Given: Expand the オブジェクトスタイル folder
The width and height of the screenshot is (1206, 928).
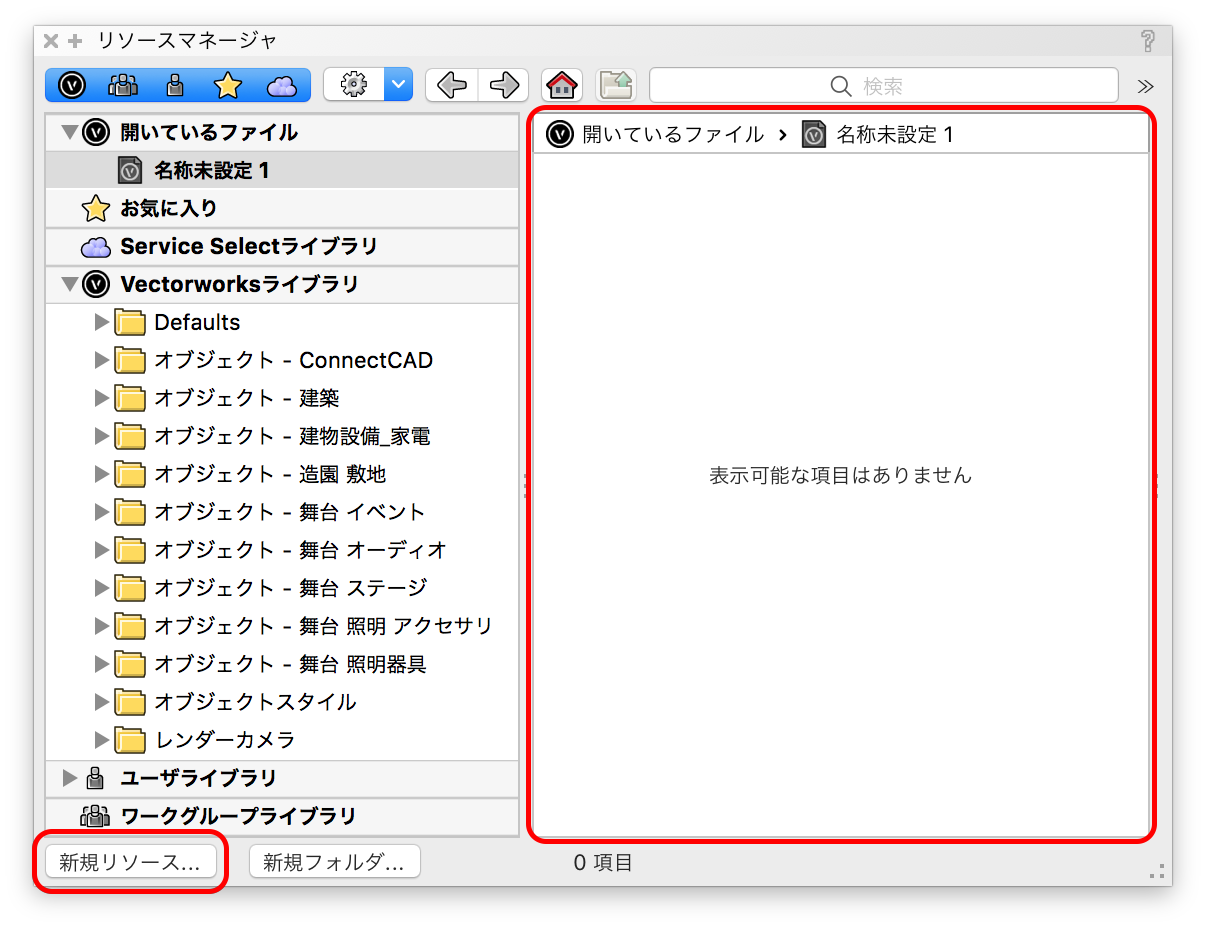Looking at the screenshot, I should [x=101, y=702].
